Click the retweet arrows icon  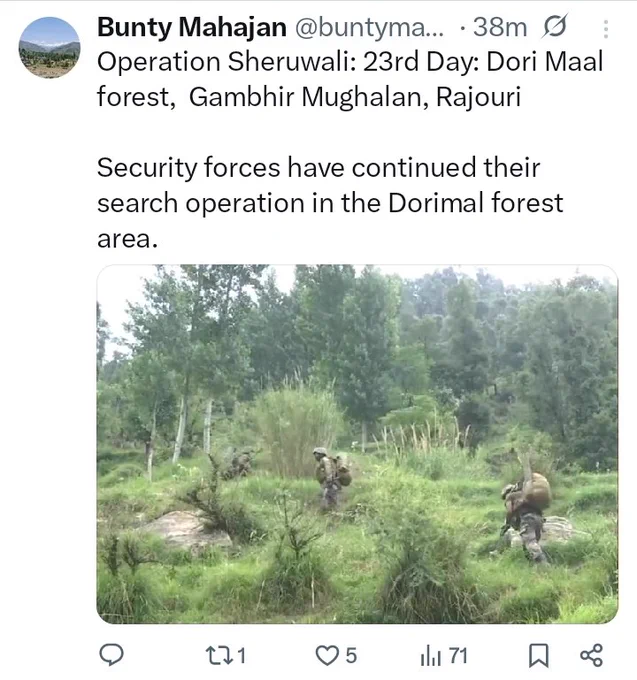coord(217,655)
